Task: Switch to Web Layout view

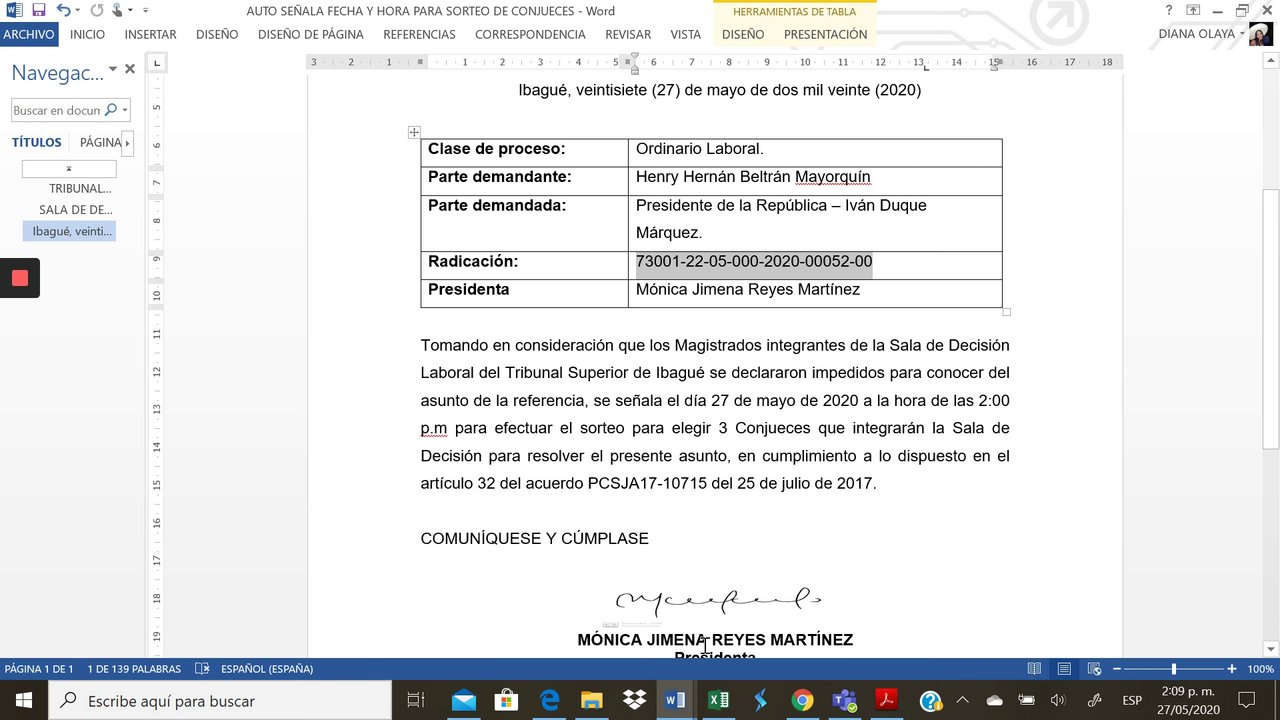Action: tap(1095, 669)
